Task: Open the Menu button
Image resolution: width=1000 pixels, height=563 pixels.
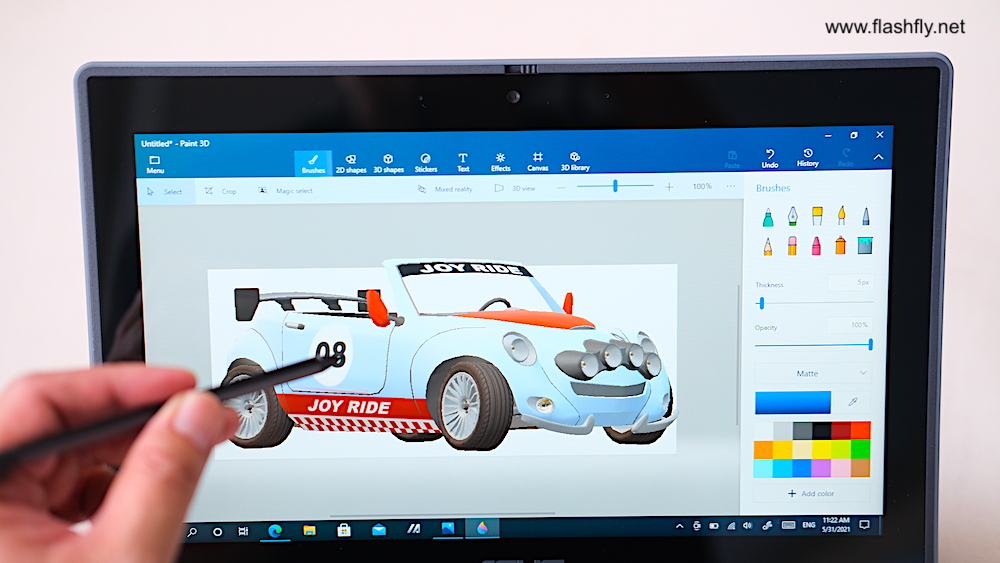Action: 155,164
